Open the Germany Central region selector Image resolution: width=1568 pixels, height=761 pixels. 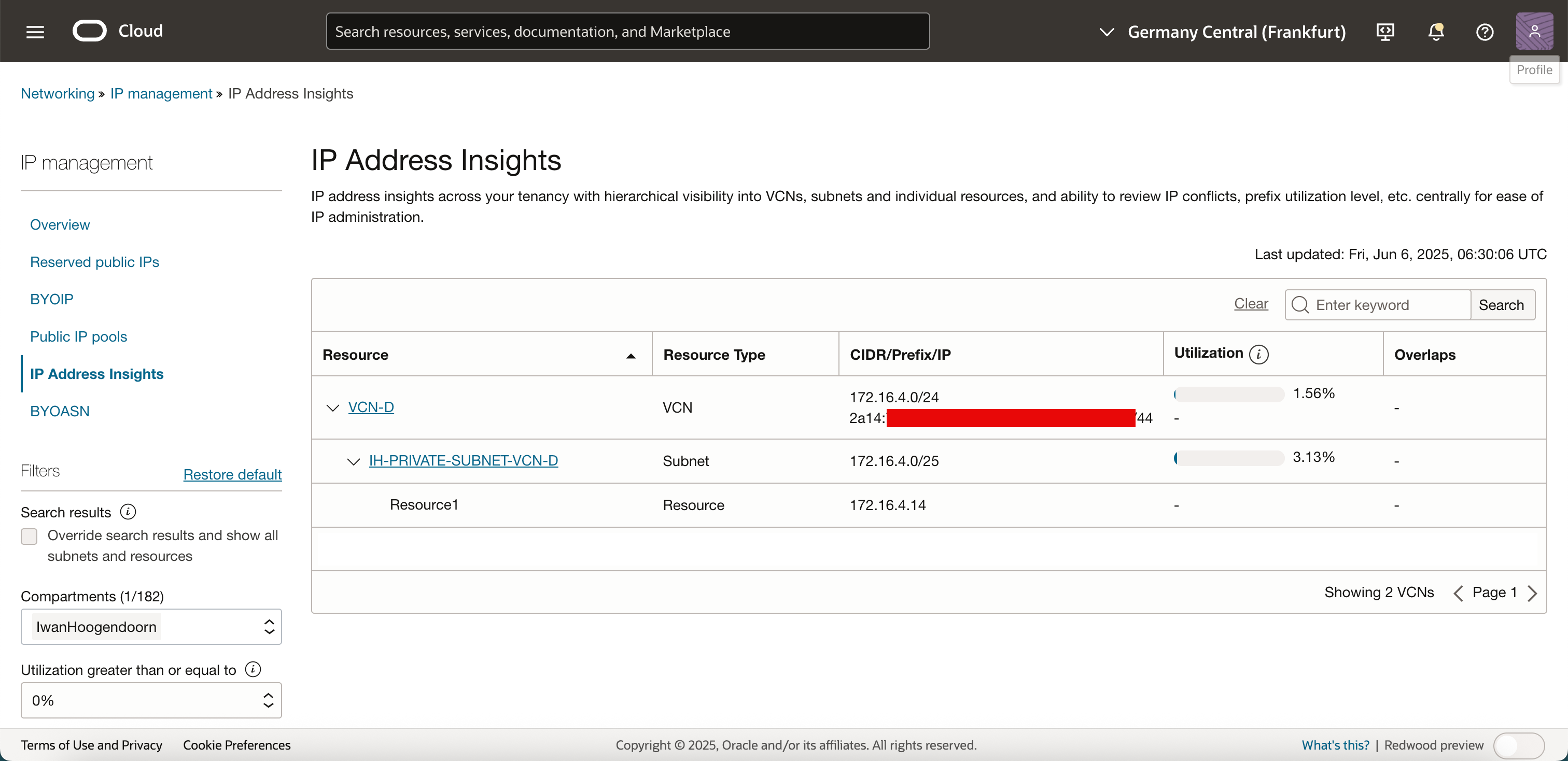[1224, 32]
